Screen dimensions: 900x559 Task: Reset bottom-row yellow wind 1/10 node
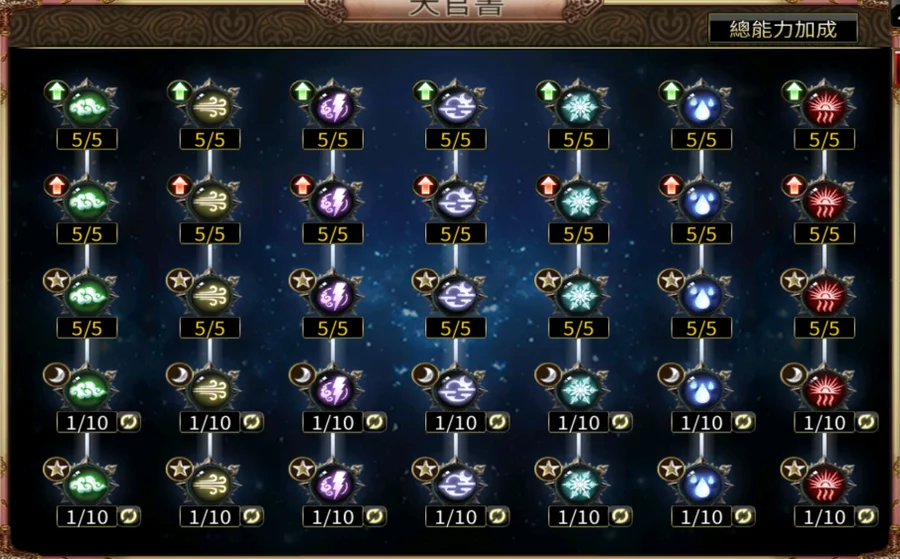[252, 517]
